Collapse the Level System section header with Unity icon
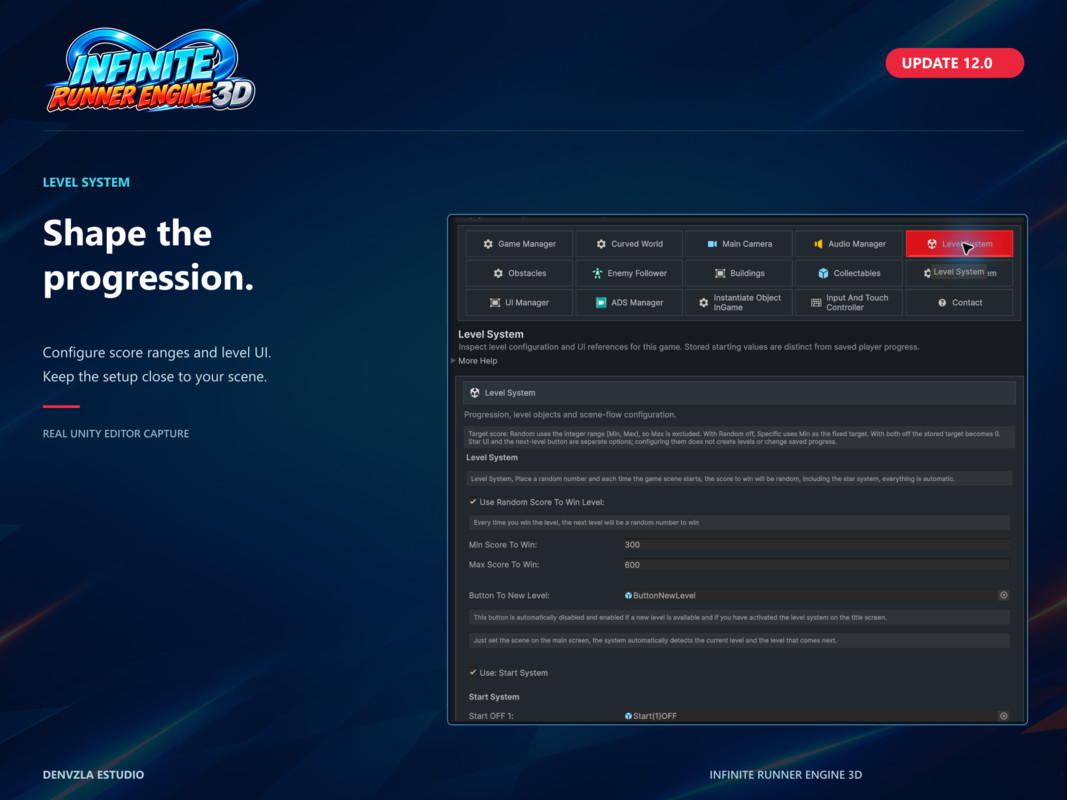The width and height of the screenshot is (1067, 800). (739, 393)
